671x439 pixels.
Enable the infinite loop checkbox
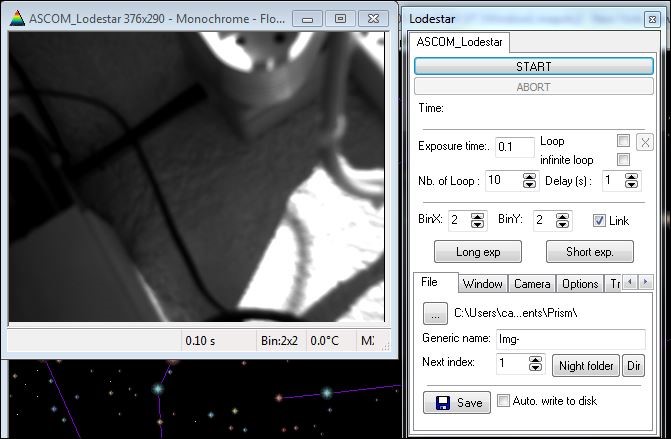point(624,160)
